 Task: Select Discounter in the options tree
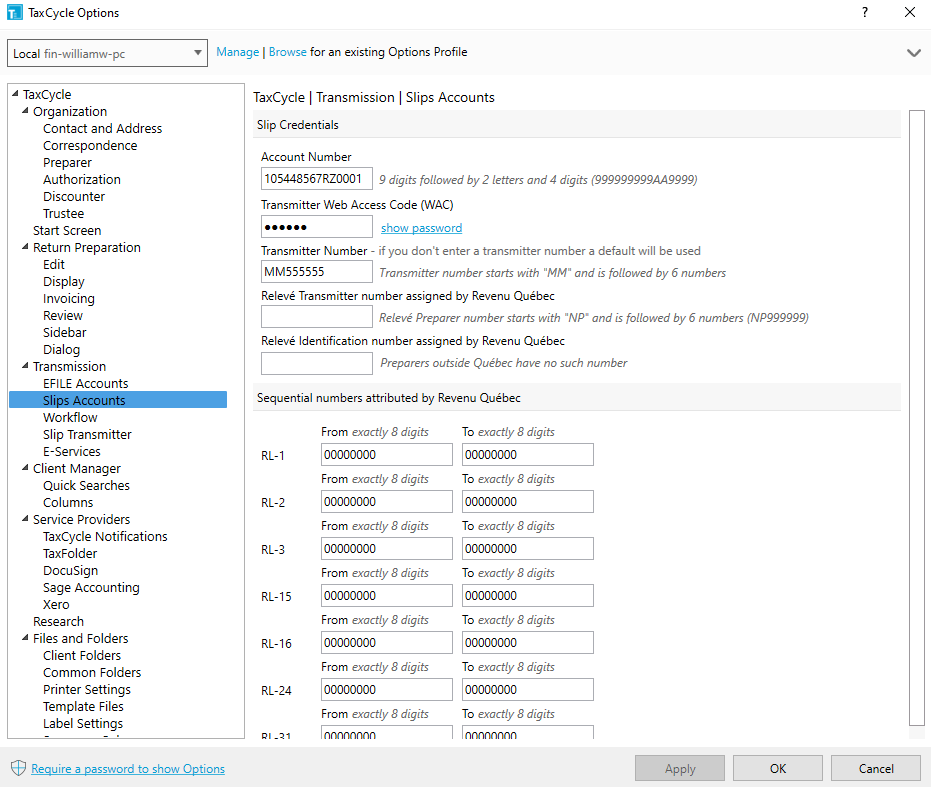pyautogui.click(x=74, y=197)
